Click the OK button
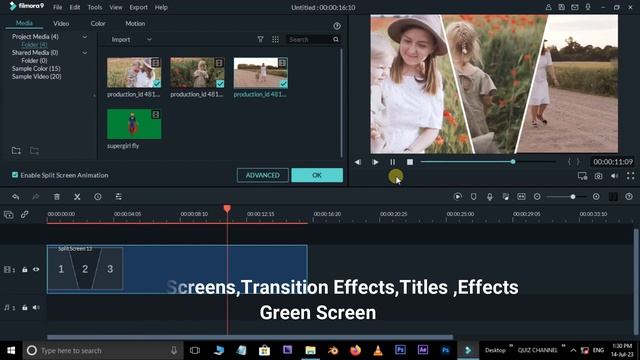Image resolution: width=640 pixels, height=360 pixels. coord(317,175)
